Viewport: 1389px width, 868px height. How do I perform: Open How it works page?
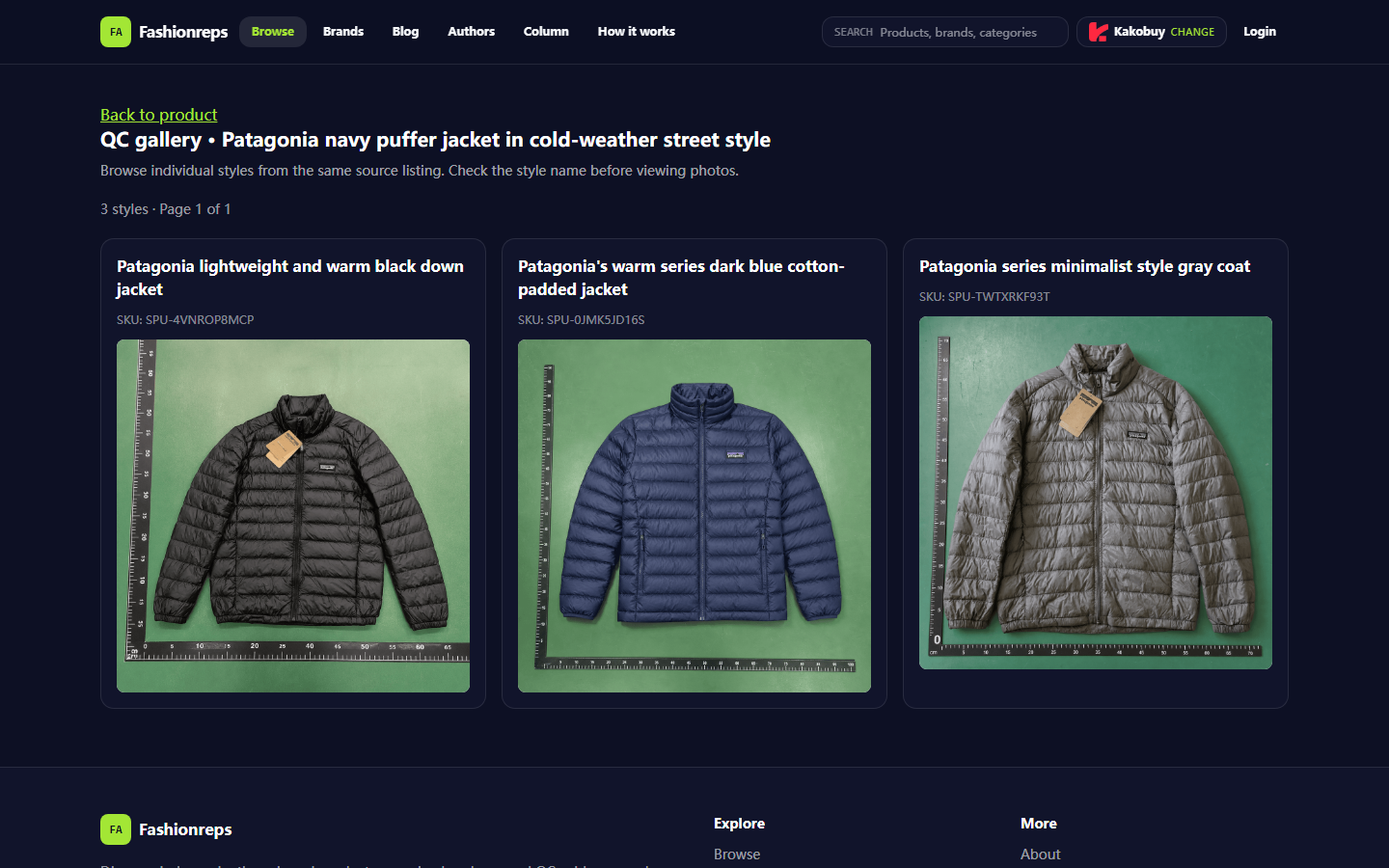pos(637,32)
